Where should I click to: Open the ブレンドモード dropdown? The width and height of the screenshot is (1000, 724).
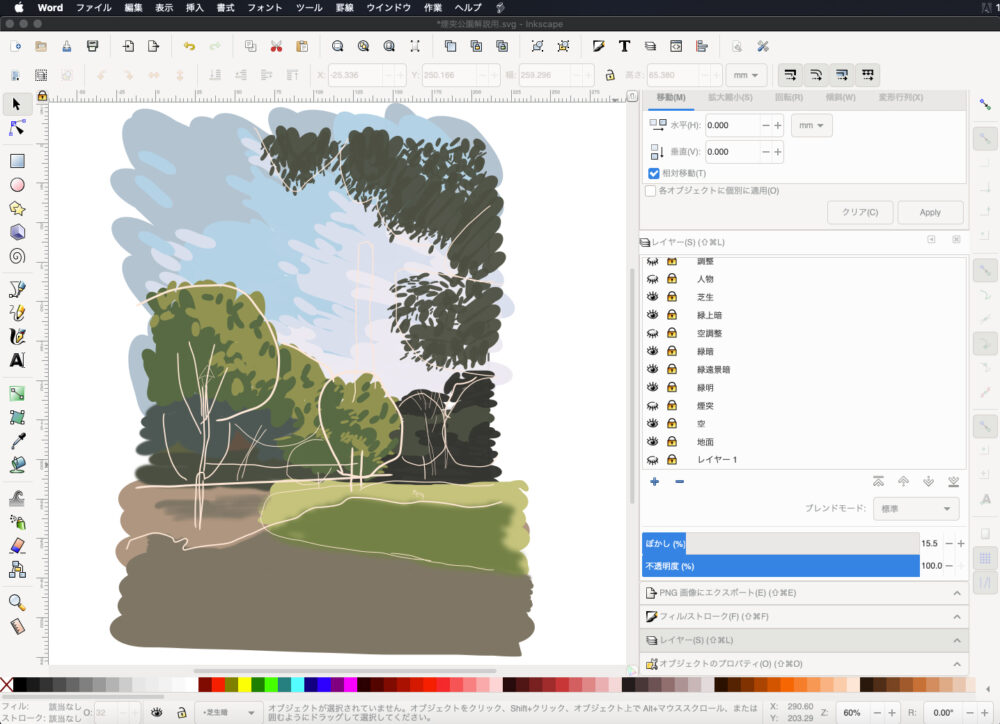tap(915, 509)
